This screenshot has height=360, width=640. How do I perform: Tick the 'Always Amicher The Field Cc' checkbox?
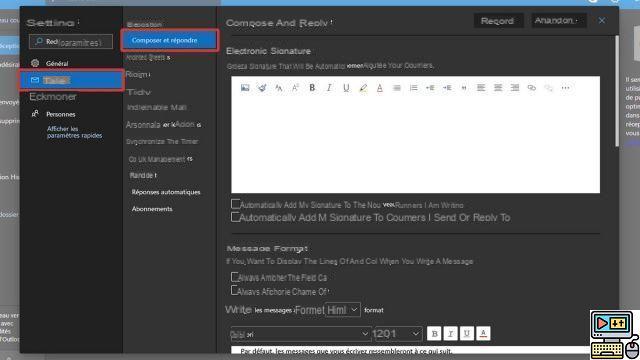pyautogui.click(x=235, y=277)
